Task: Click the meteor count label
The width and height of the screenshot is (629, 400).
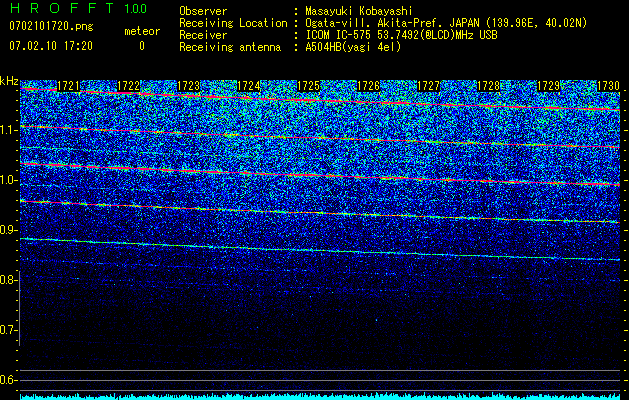Action: [141, 32]
